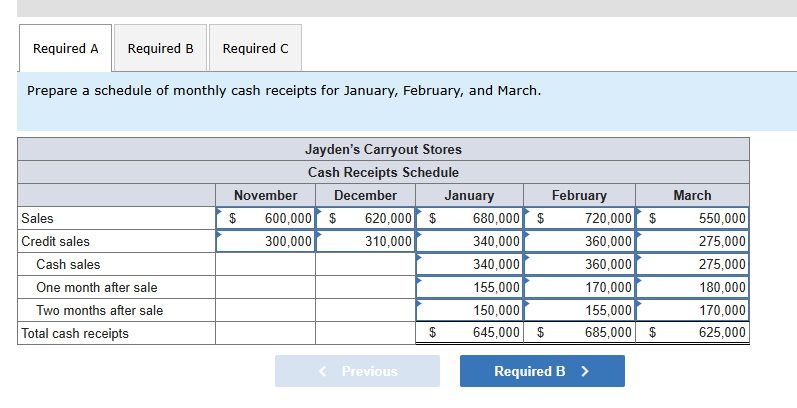Select the March Cash sales cell

click(692, 264)
